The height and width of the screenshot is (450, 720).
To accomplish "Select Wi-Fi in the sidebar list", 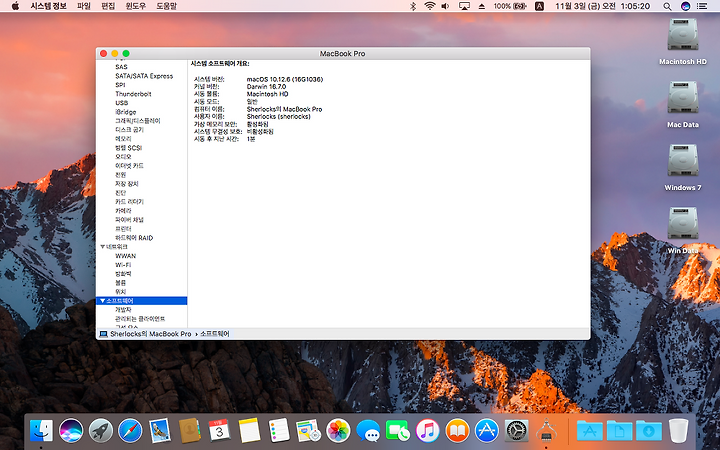I will 123,265.
